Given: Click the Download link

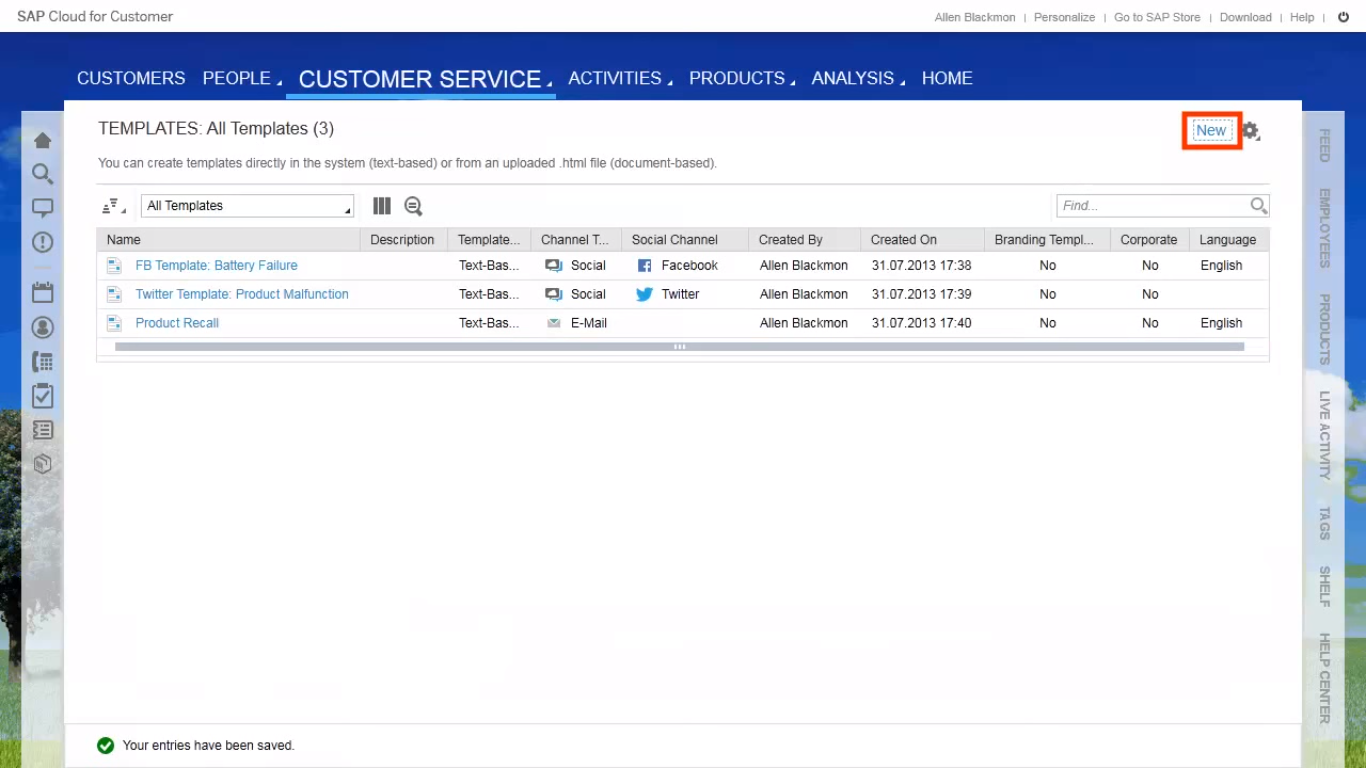Looking at the screenshot, I should pos(1245,17).
